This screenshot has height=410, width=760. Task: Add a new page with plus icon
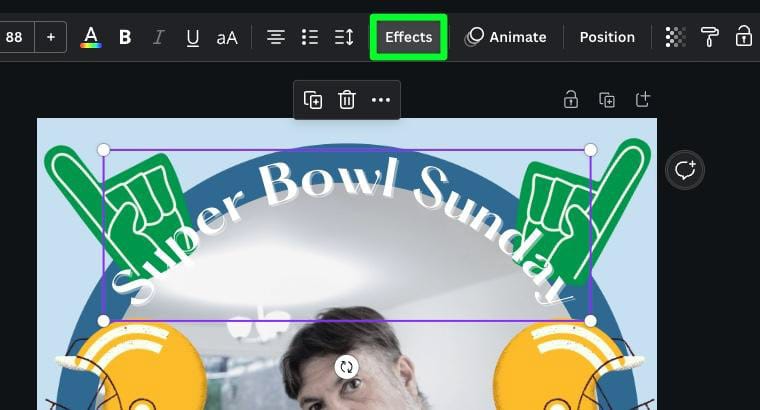point(643,99)
